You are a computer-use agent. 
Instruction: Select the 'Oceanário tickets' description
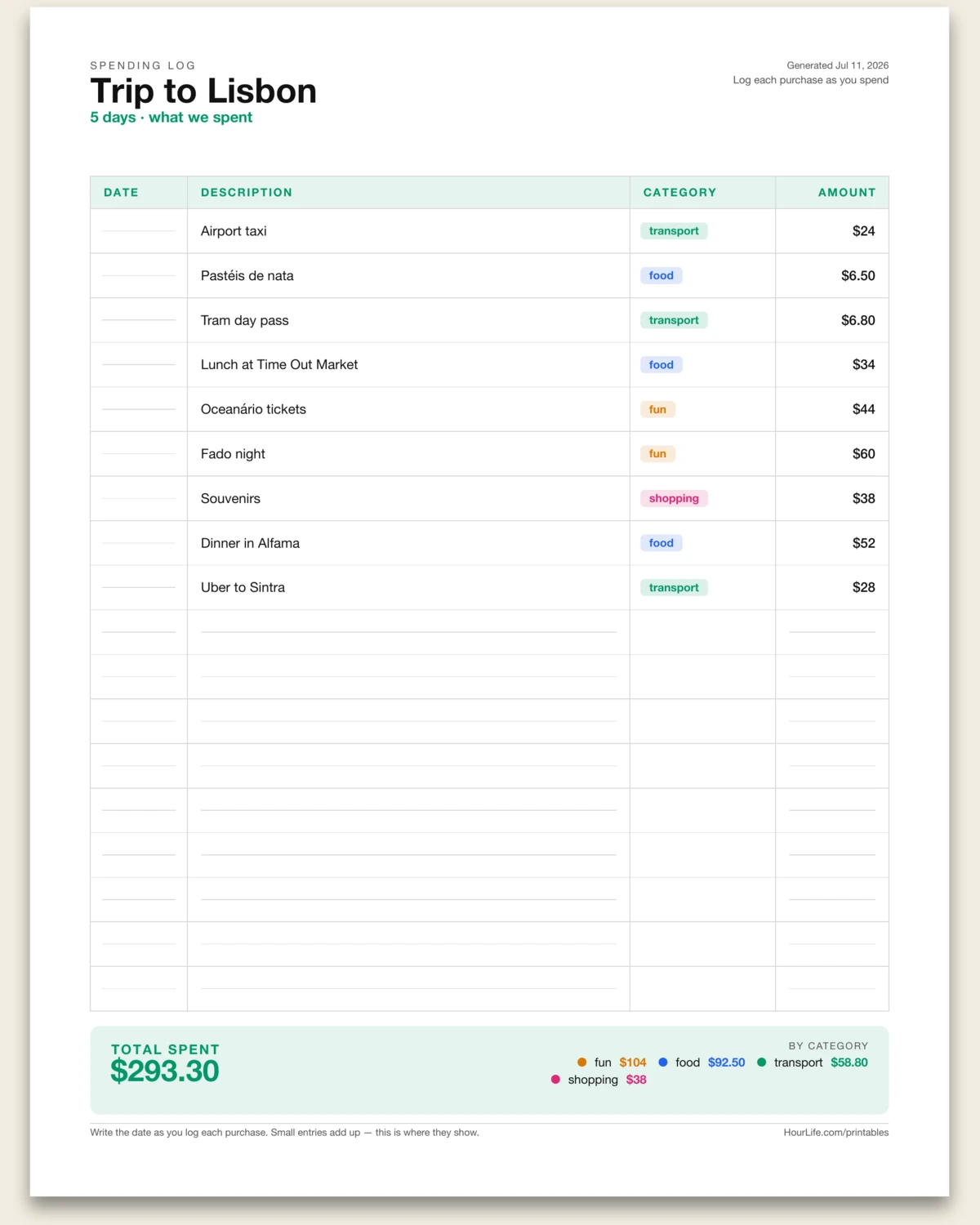[x=253, y=409]
